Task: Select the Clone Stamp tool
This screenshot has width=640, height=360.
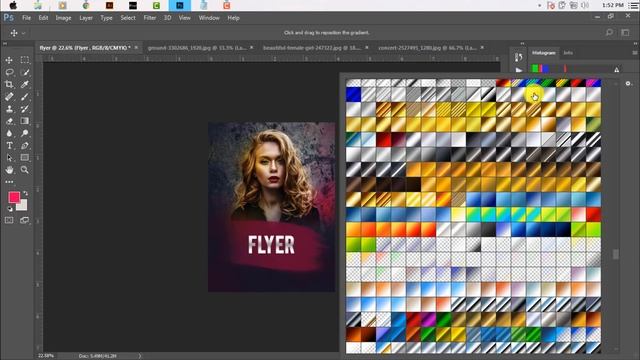Action: point(9,109)
